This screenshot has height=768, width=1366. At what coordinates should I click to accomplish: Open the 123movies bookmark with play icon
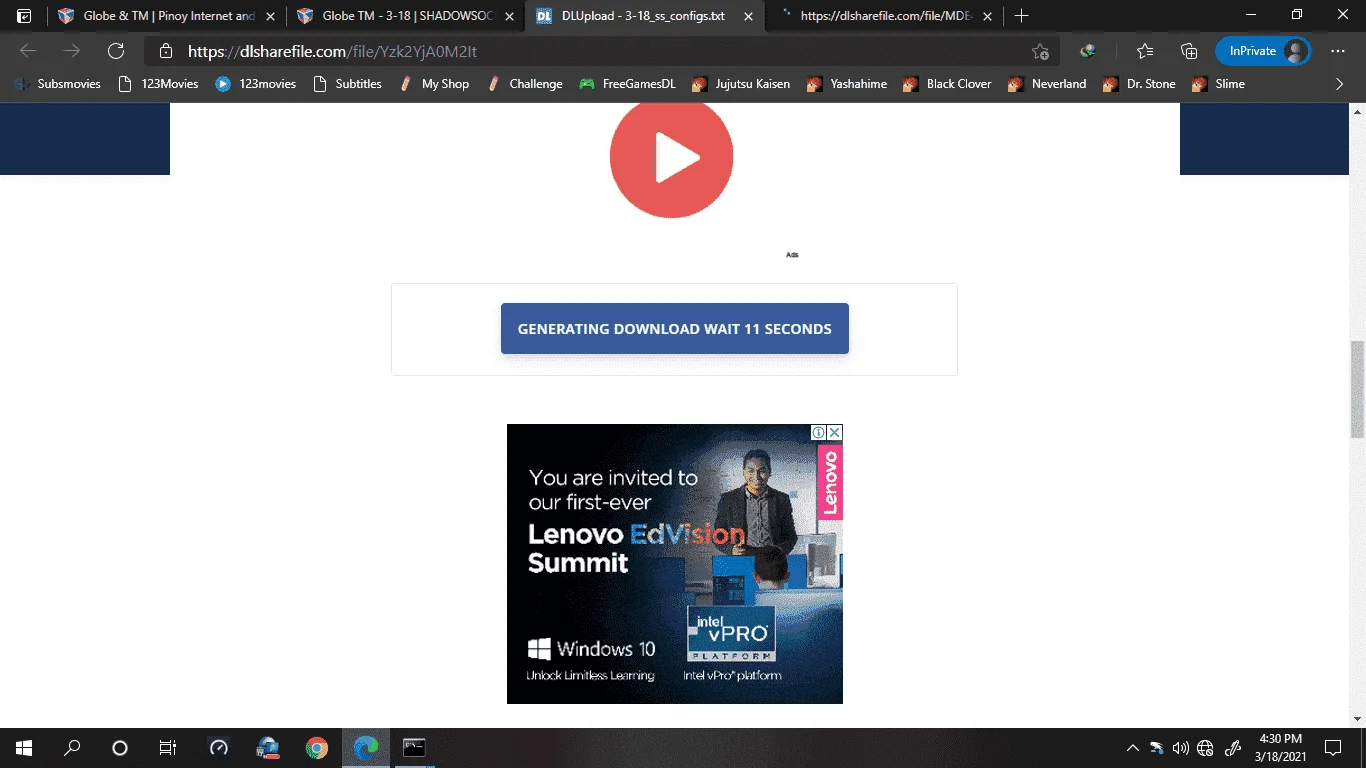[x=256, y=84]
